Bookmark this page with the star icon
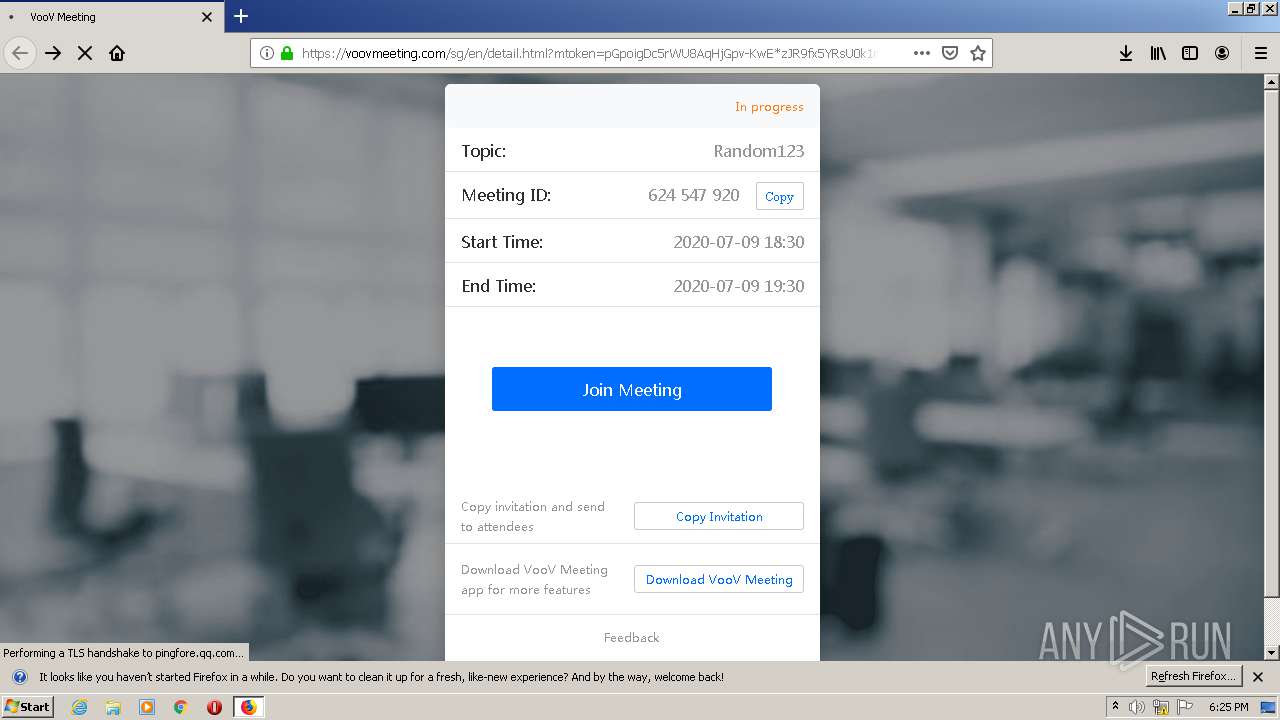The image size is (1280, 720). (978, 53)
